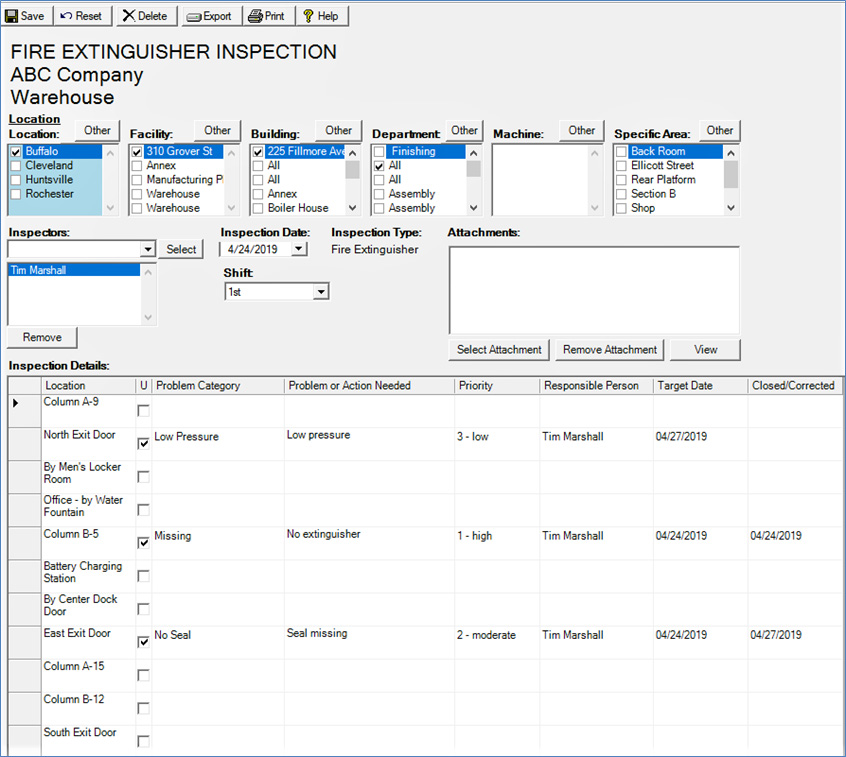The width and height of the screenshot is (846, 757).
Task: Check the Manufacturing facility checkbox
Action: point(137,180)
